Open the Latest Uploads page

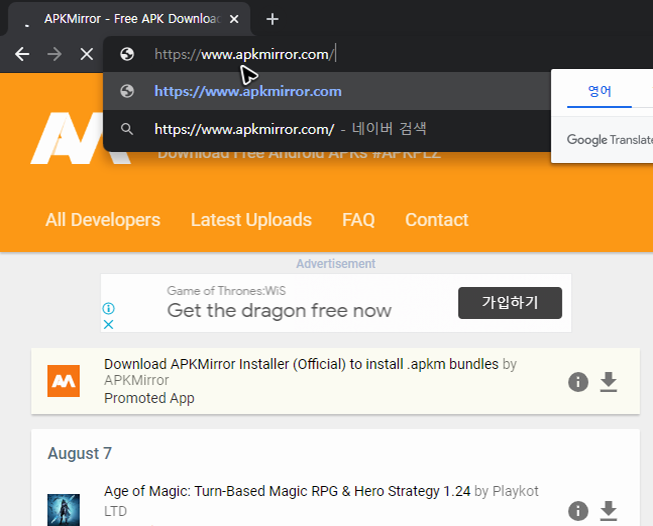tap(251, 220)
